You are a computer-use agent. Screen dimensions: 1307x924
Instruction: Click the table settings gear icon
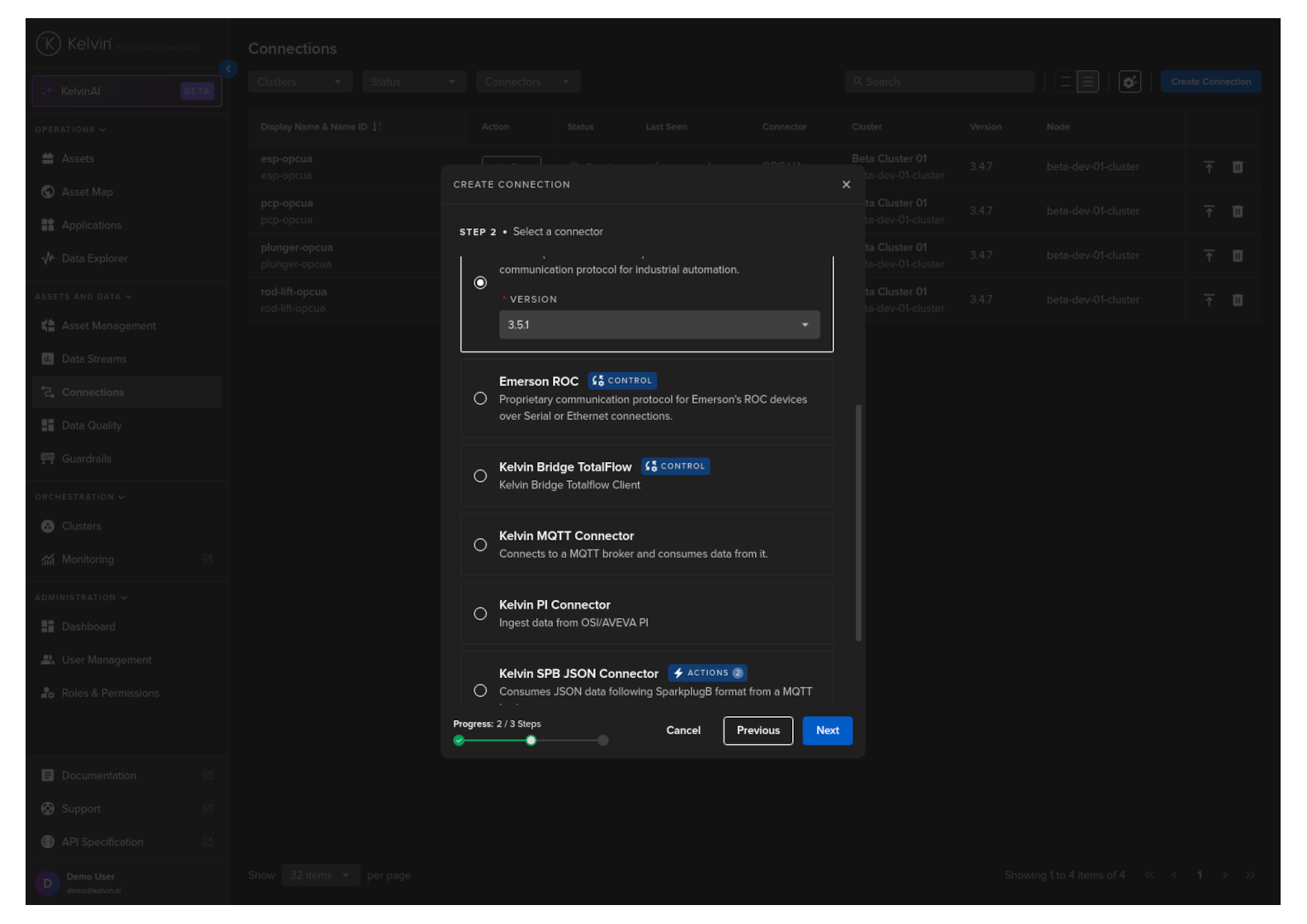pyautogui.click(x=1130, y=82)
